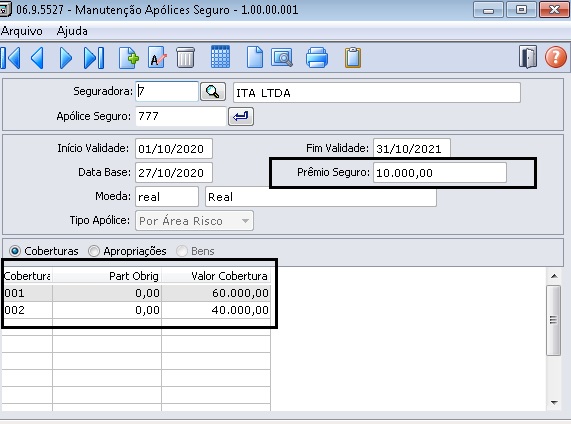Click the confirm arrow next to Apólice Seguro

coord(241,117)
